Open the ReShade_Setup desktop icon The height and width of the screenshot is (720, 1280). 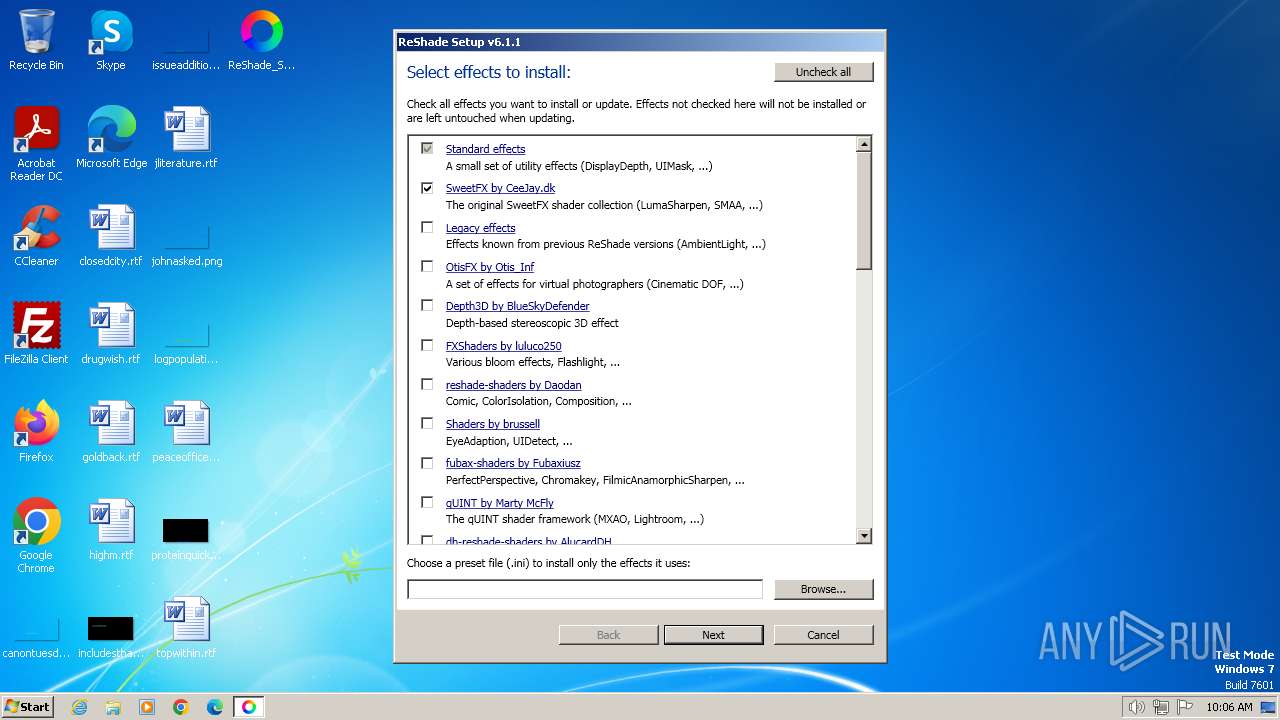tap(262, 40)
